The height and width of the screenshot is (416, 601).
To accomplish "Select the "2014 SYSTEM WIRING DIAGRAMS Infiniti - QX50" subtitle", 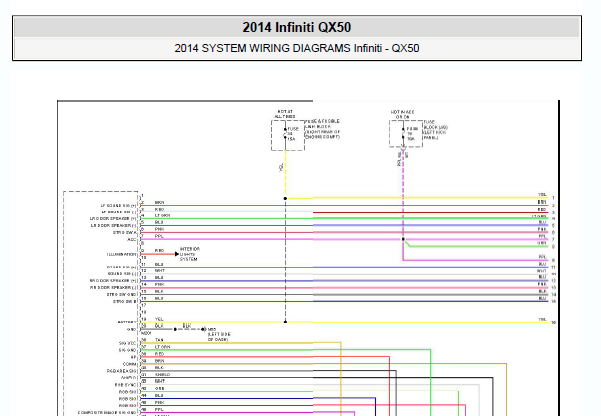I will (297, 48).
